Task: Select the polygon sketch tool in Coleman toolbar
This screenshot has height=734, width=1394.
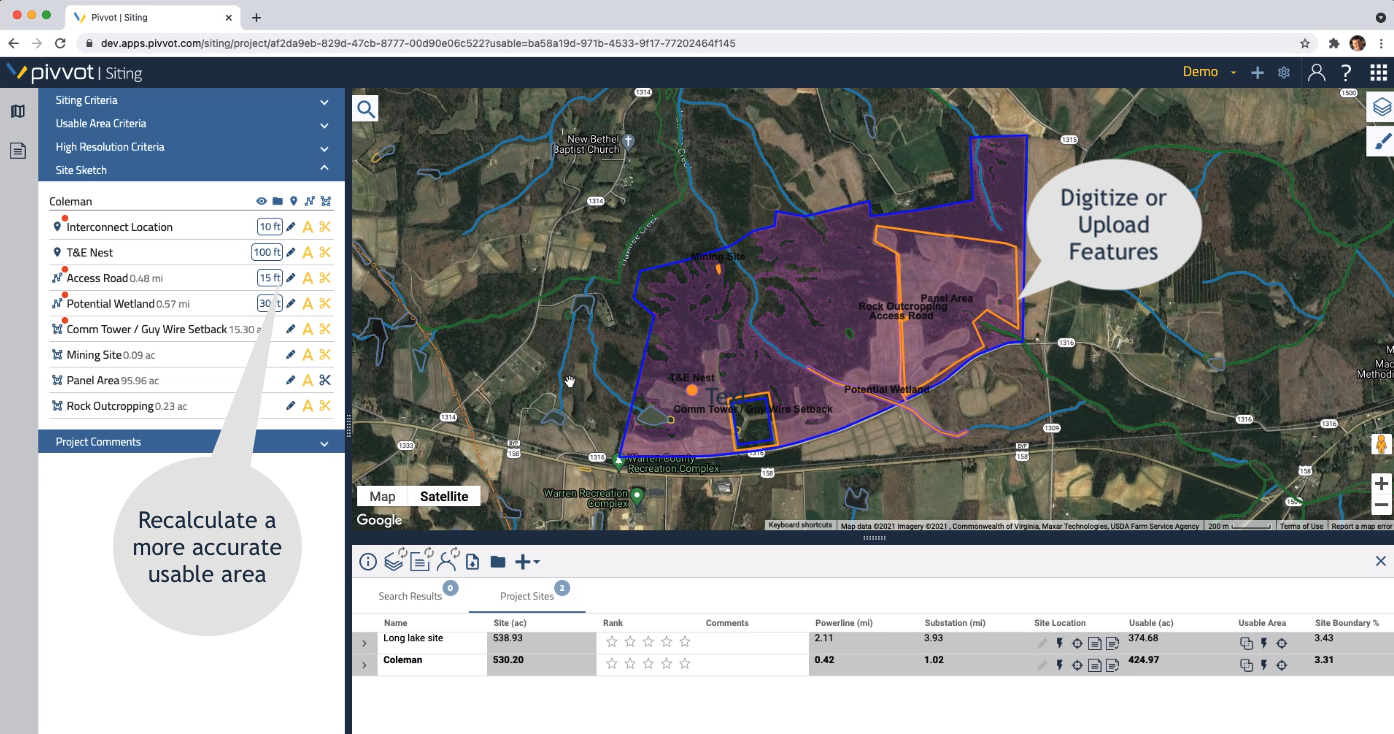Action: [325, 200]
